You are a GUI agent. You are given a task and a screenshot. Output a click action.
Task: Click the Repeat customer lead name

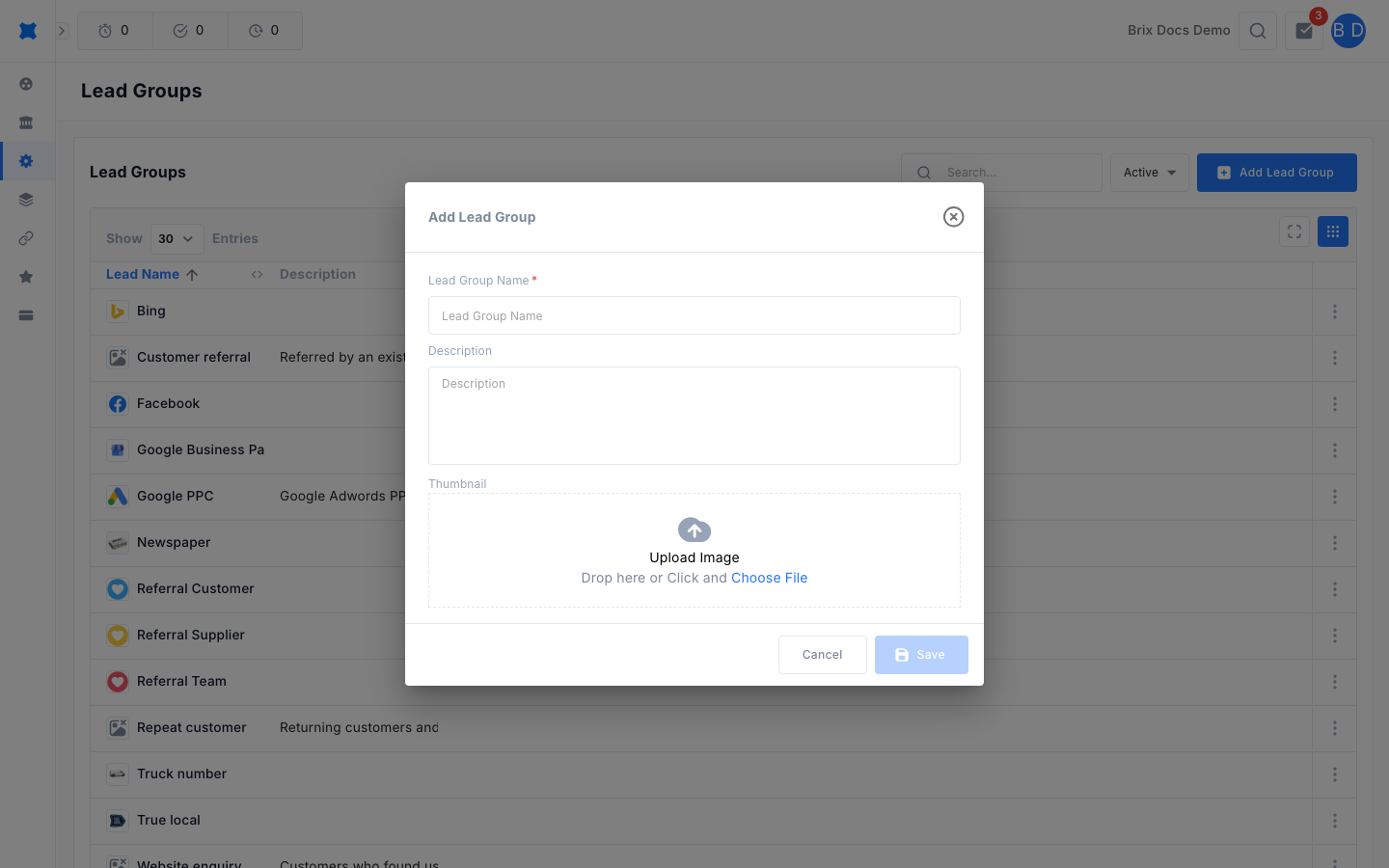coord(192,727)
